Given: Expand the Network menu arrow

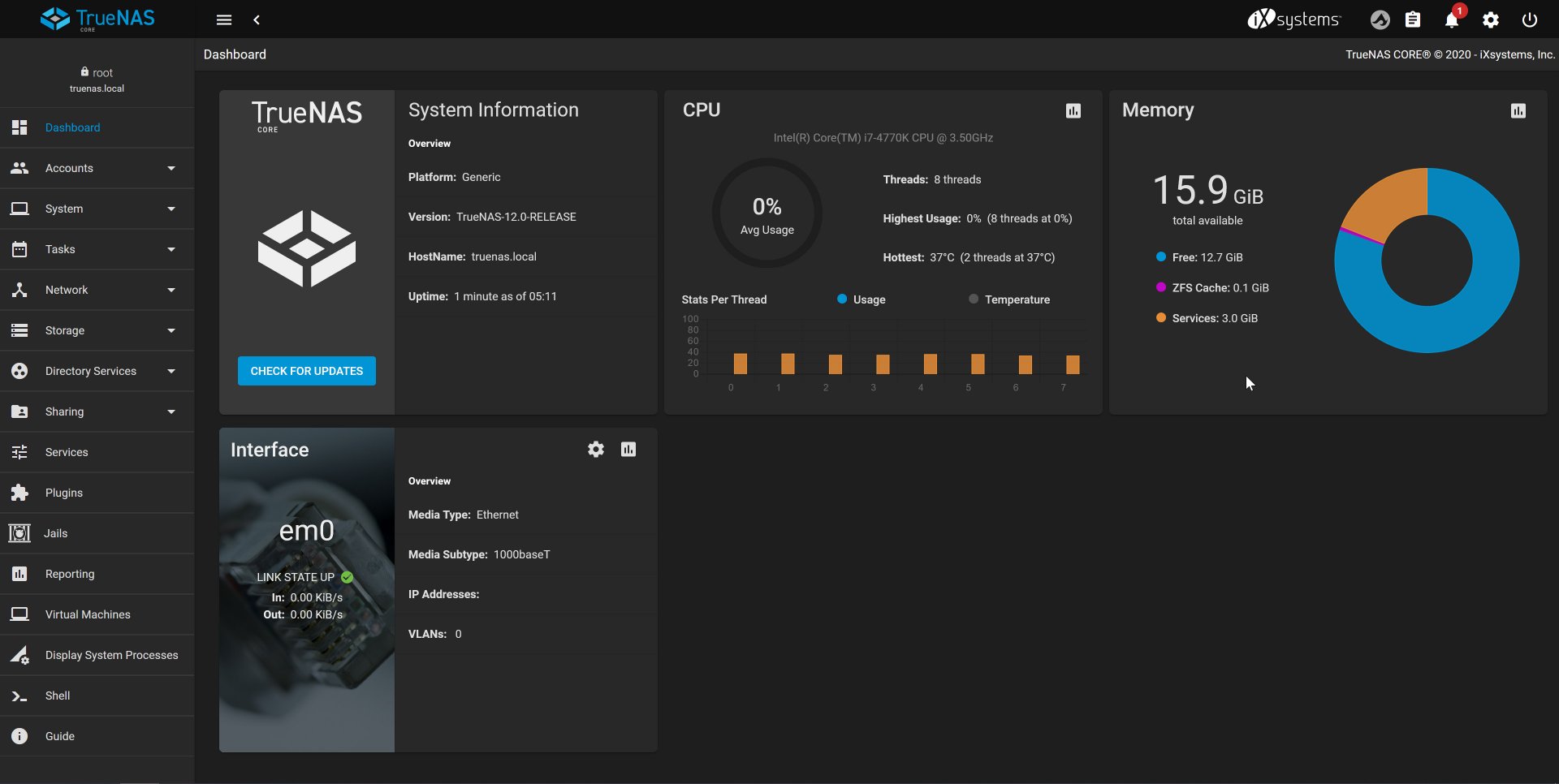Looking at the screenshot, I should 171,290.
